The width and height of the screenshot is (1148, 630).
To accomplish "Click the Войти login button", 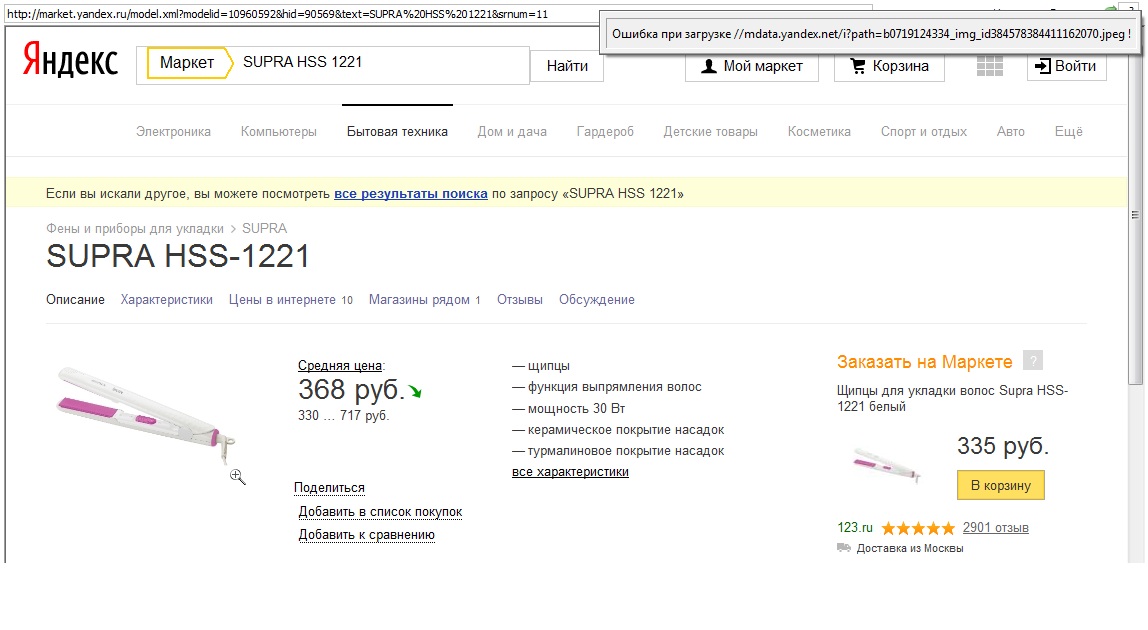I will point(1066,66).
